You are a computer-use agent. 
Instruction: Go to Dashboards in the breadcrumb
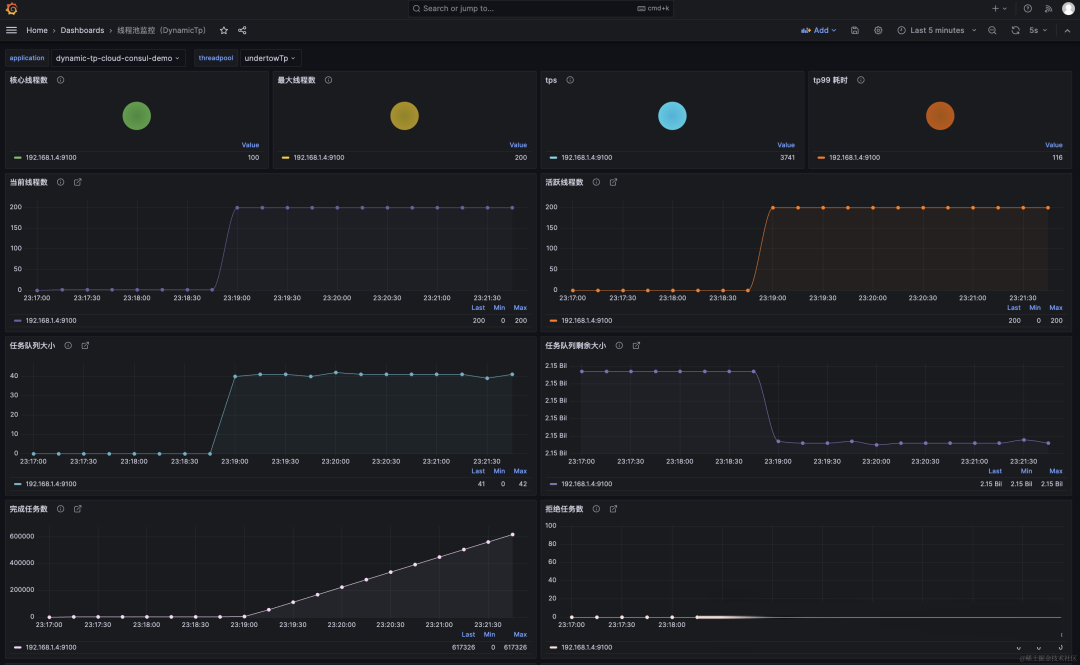[x=82, y=30]
